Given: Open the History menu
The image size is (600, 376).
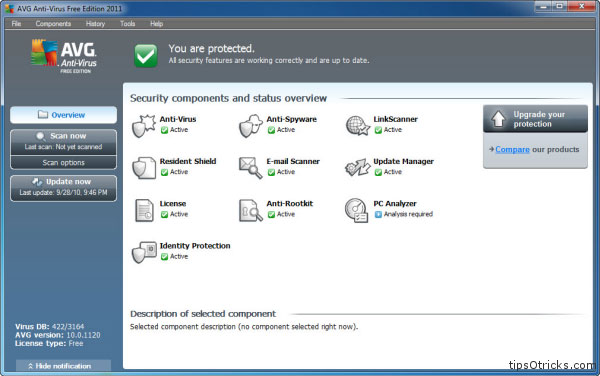Looking at the screenshot, I should click(95, 24).
